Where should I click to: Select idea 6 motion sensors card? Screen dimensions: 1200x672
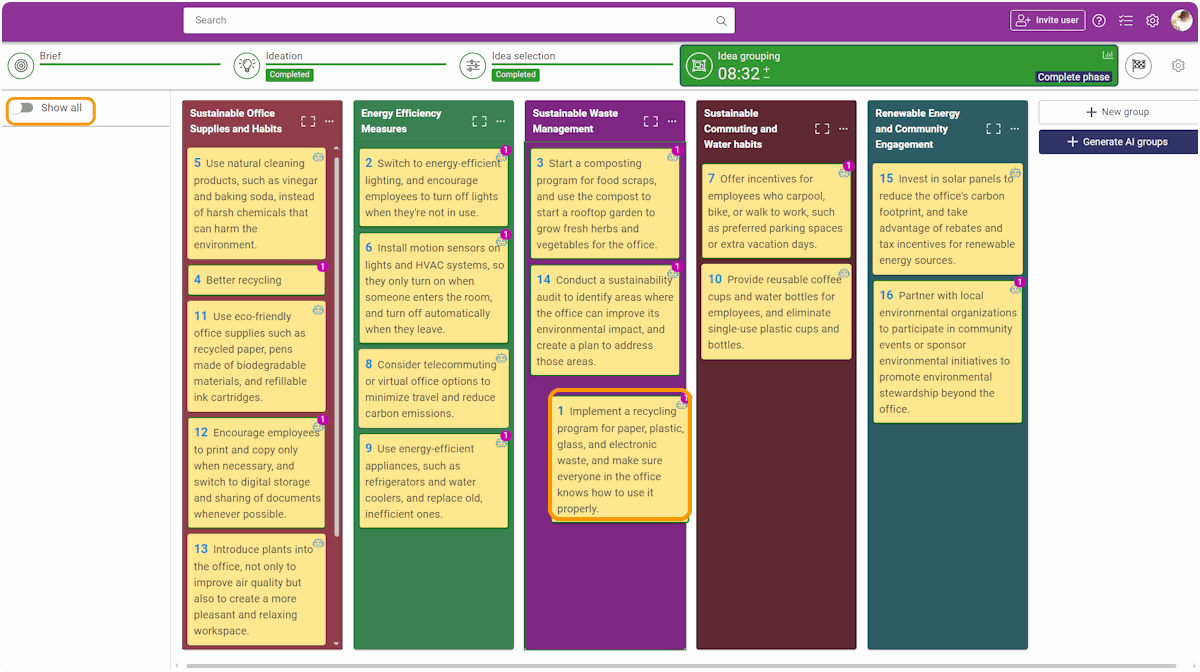(x=433, y=288)
